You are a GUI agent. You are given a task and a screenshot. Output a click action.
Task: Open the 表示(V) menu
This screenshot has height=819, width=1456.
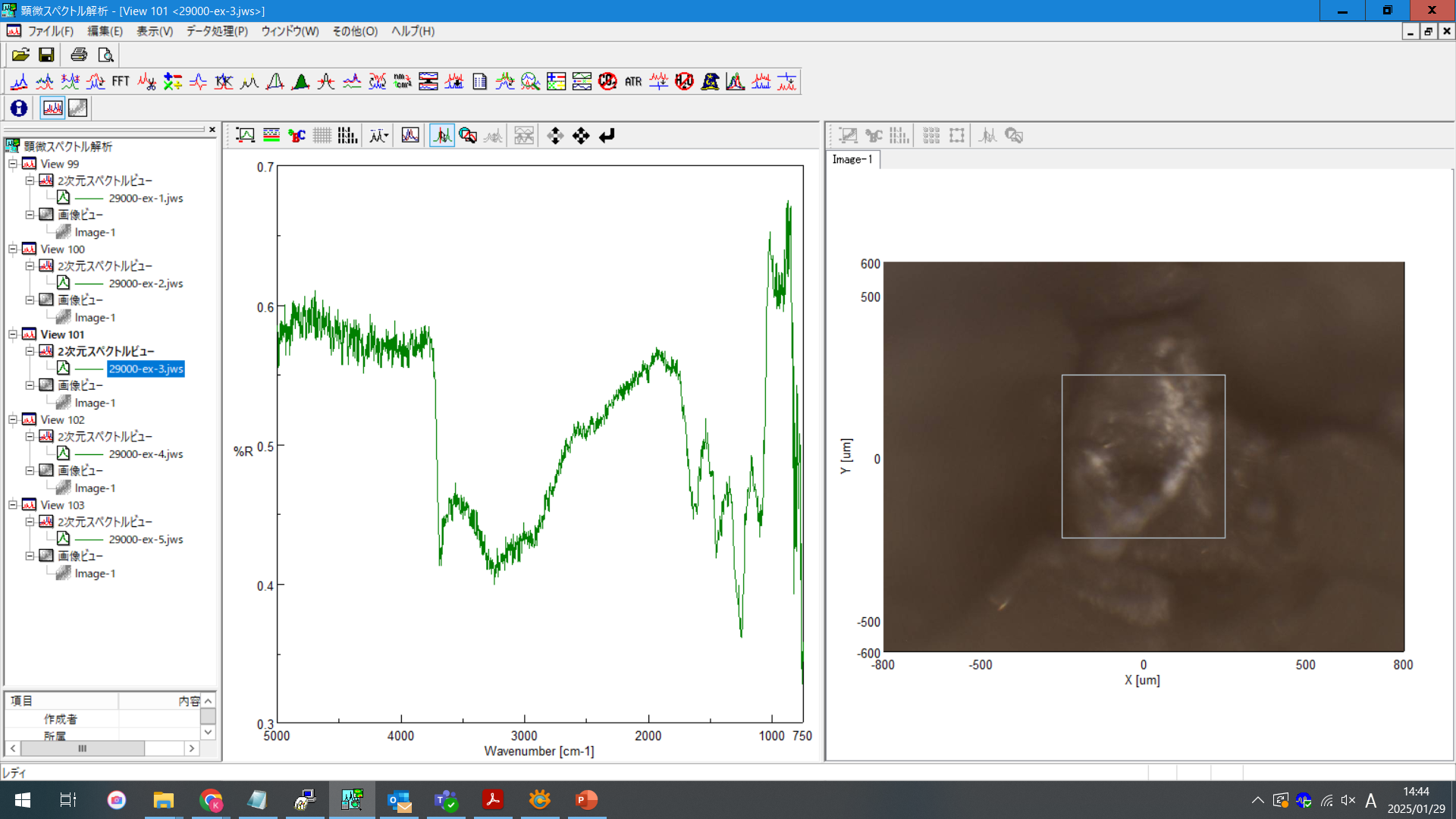point(155,31)
